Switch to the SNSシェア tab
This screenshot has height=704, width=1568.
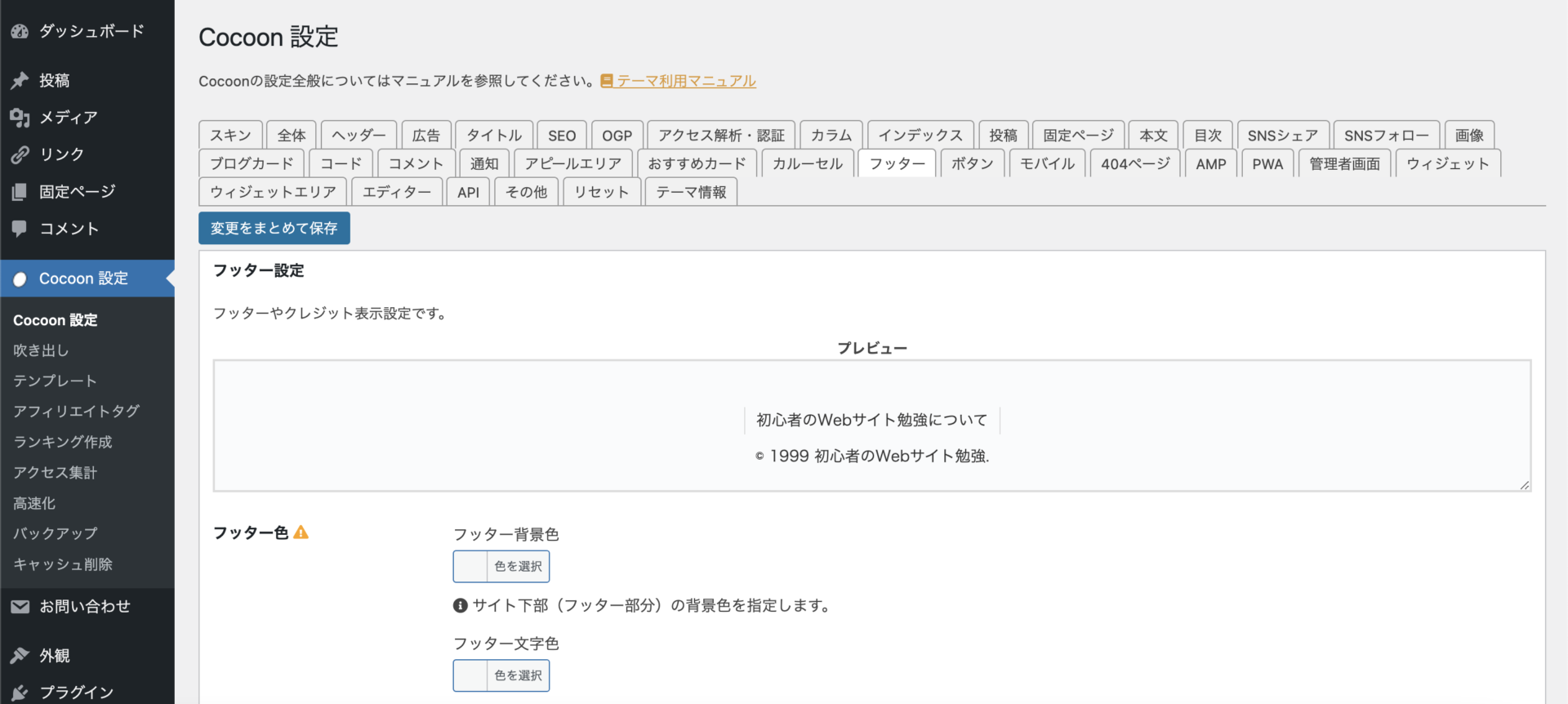(x=1283, y=135)
